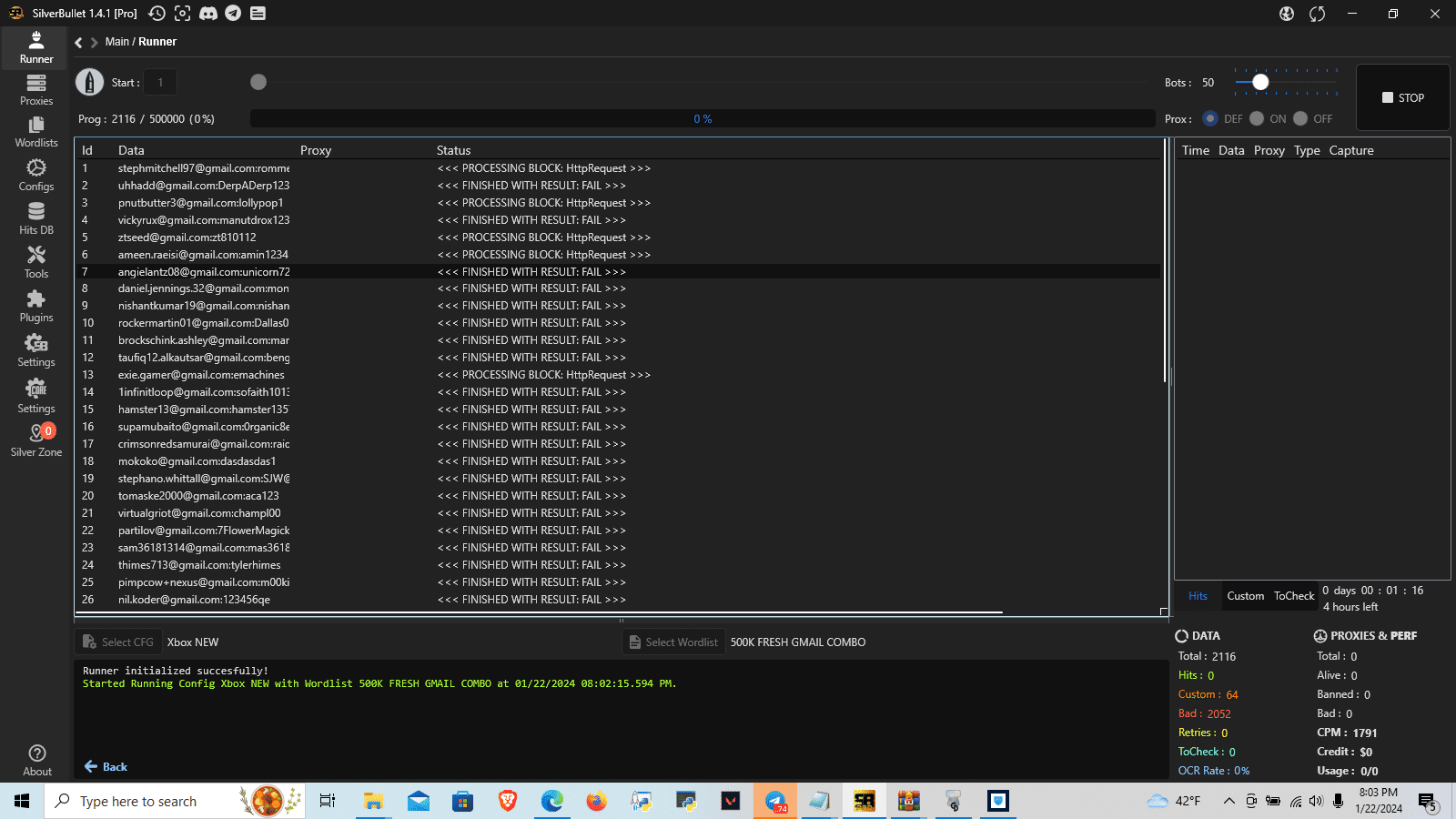The height and width of the screenshot is (819, 1456).
Task: Switch to the ToCheck results tab
Action: click(x=1294, y=596)
